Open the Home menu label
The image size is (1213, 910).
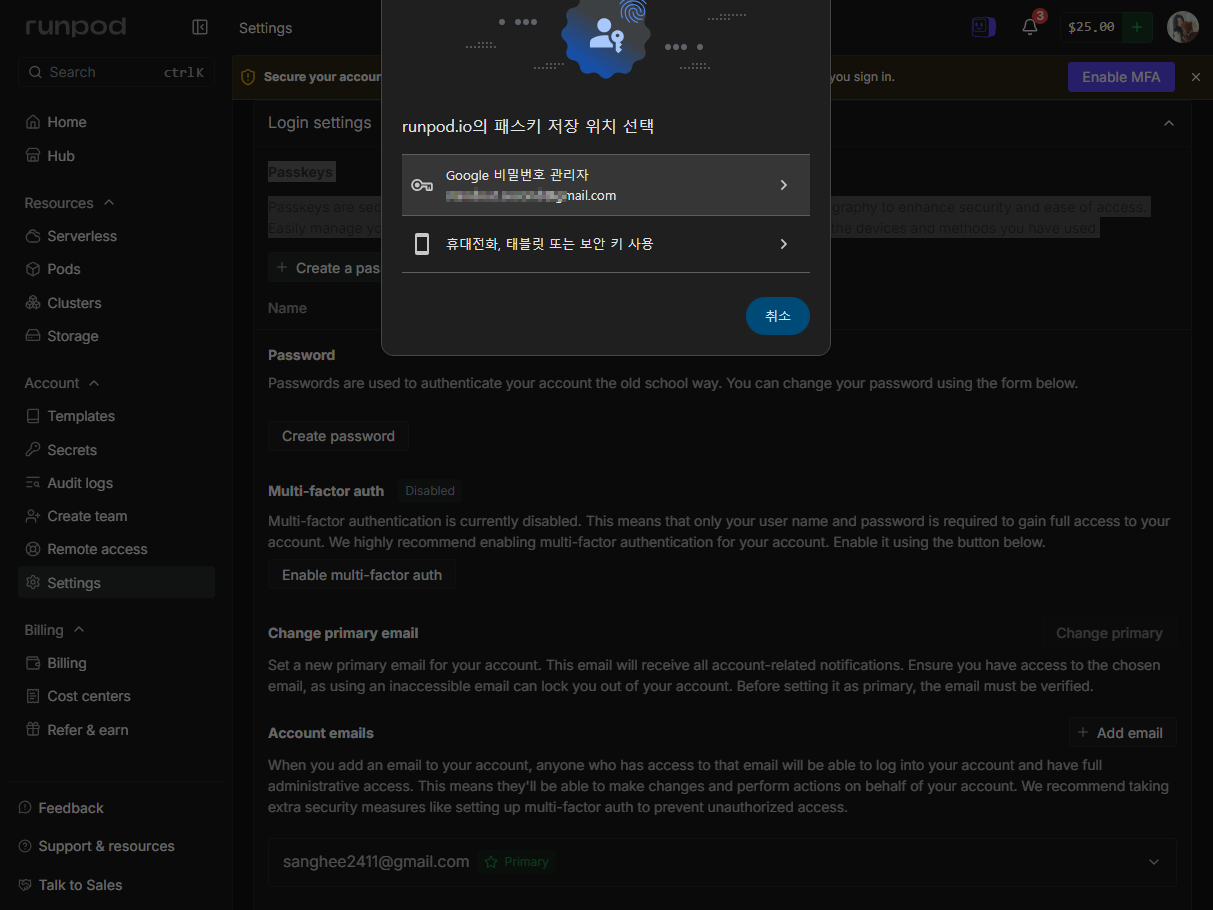pos(67,122)
